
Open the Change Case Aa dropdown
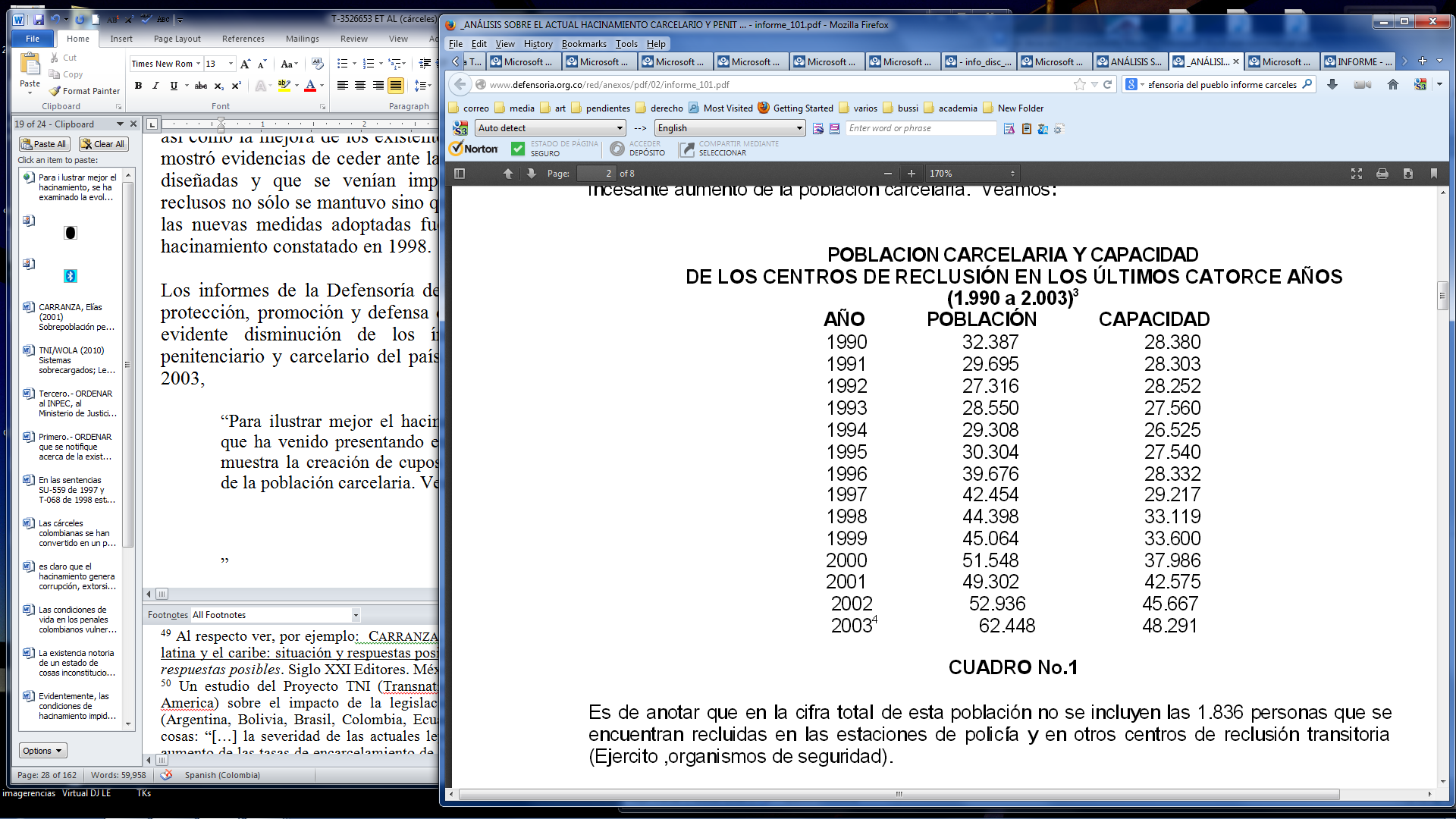(x=289, y=64)
